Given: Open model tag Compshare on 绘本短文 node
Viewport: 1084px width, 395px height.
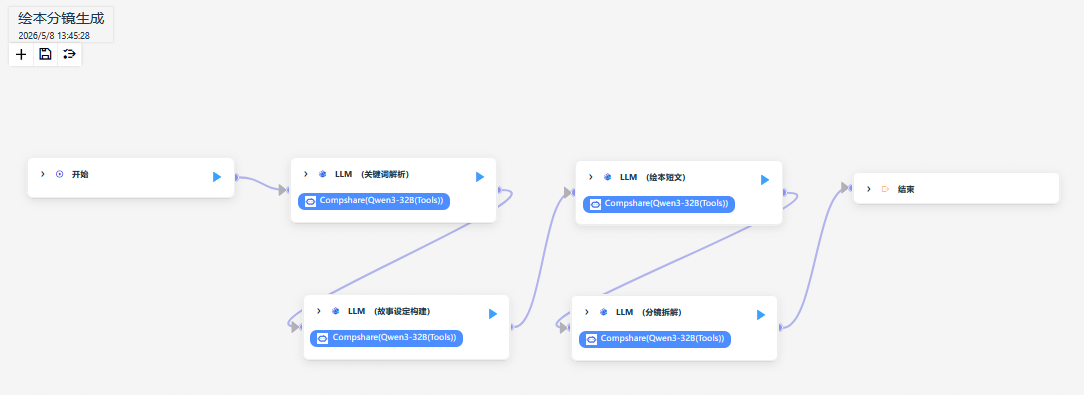Looking at the screenshot, I should [659, 204].
